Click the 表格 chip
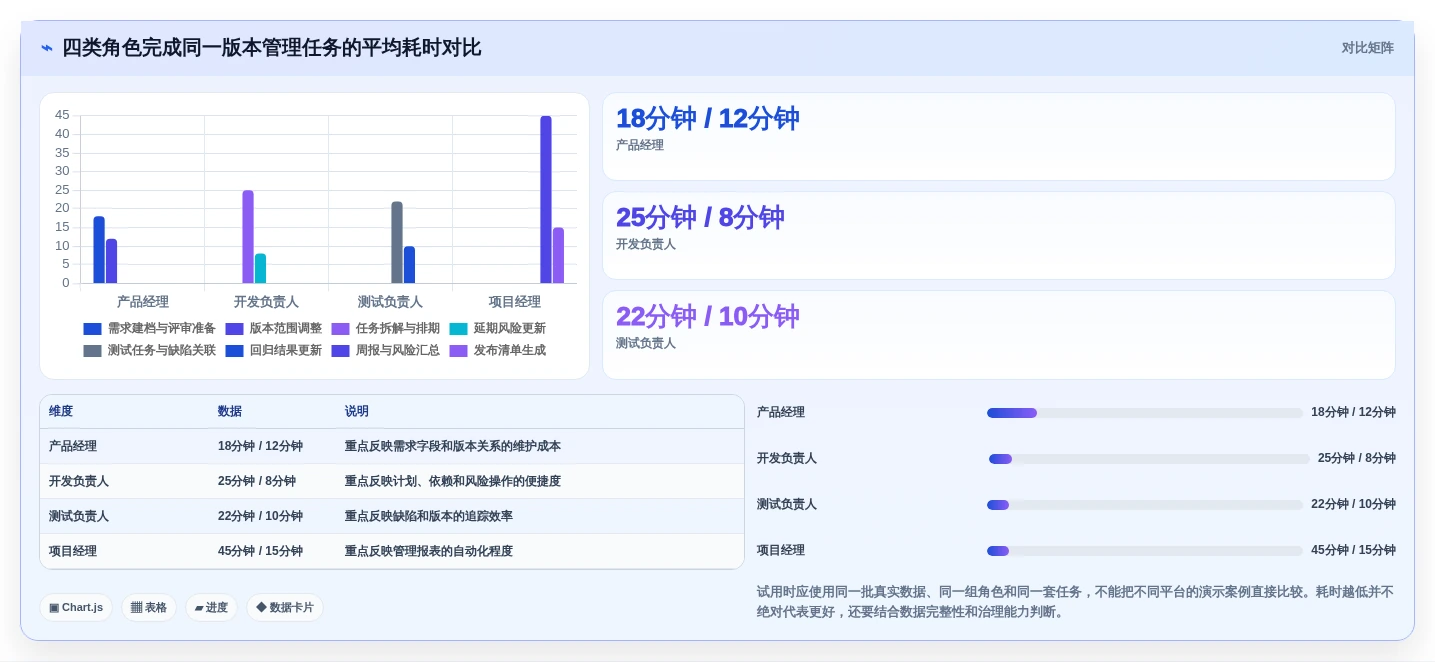Image resolution: width=1435 pixels, height=662 pixels. click(x=149, y=607)
